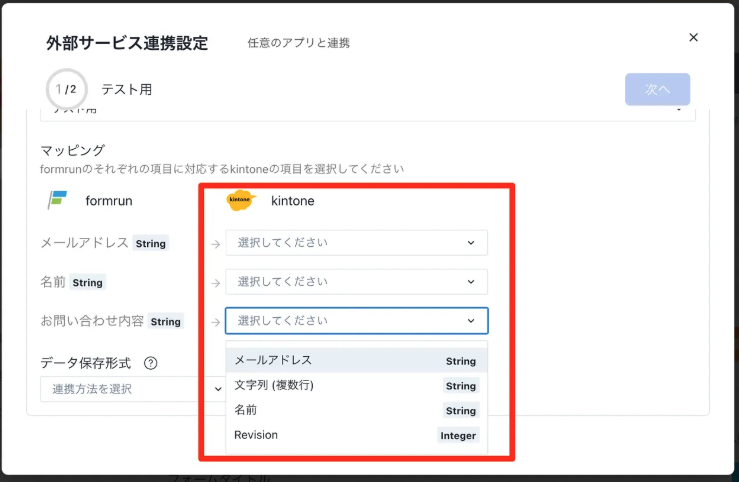Image resolution: width=739 pixels, height=482 pixels.
Task: Click the 1/2 step indicator
Action: click(66, 89)
